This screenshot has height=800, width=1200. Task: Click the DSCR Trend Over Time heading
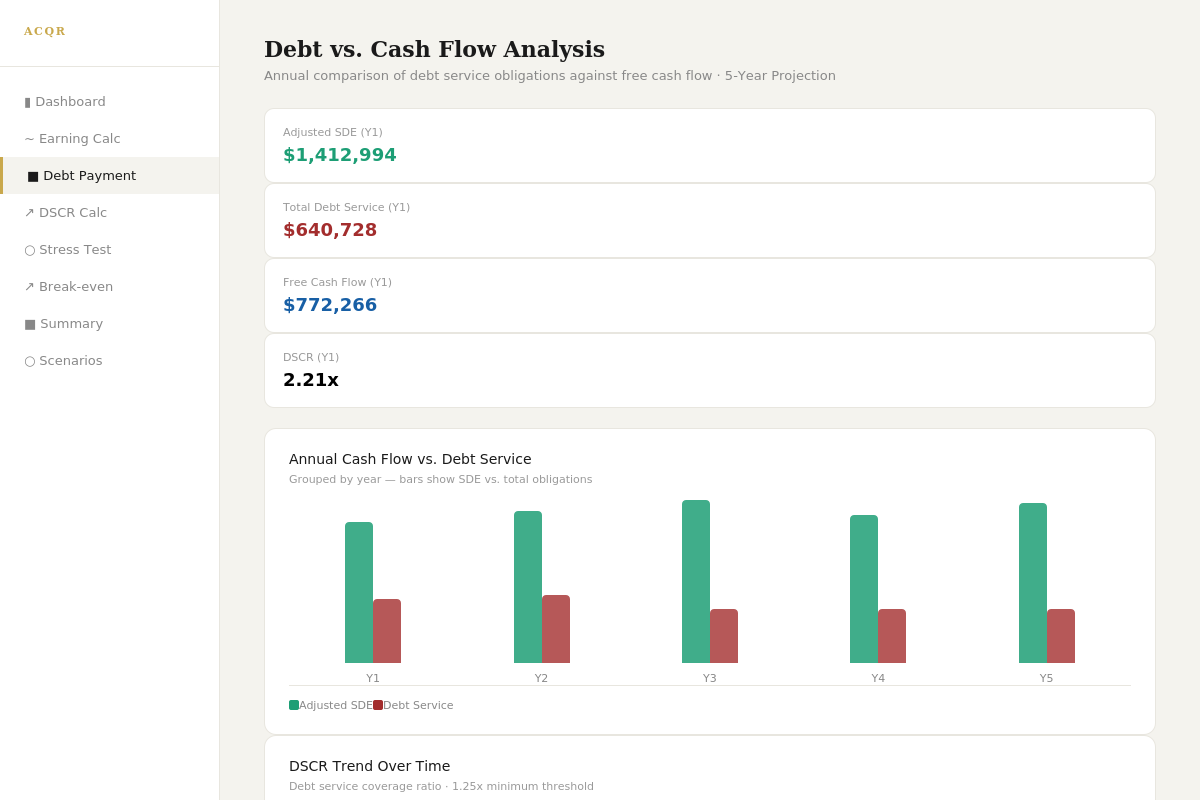point(370,766)
